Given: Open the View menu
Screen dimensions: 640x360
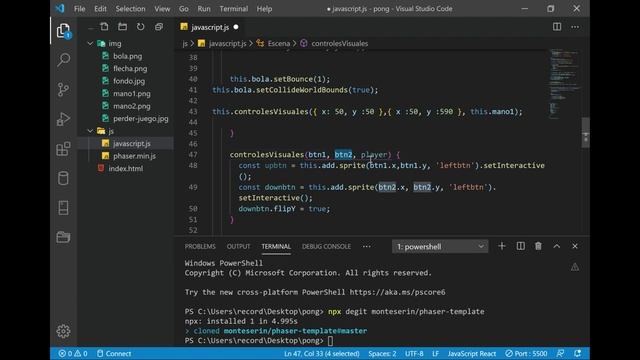Looking at the screenshot, I should coord(162,9).
